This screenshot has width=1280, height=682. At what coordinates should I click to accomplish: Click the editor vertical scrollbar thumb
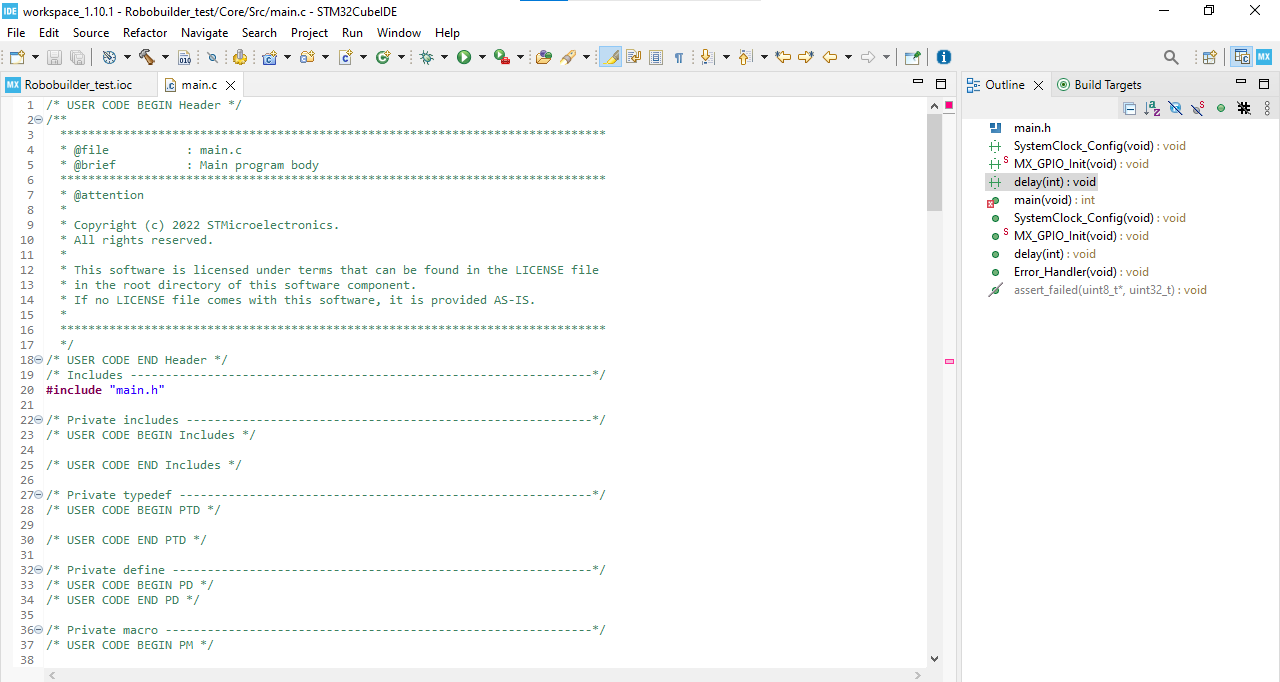[935, 162]
